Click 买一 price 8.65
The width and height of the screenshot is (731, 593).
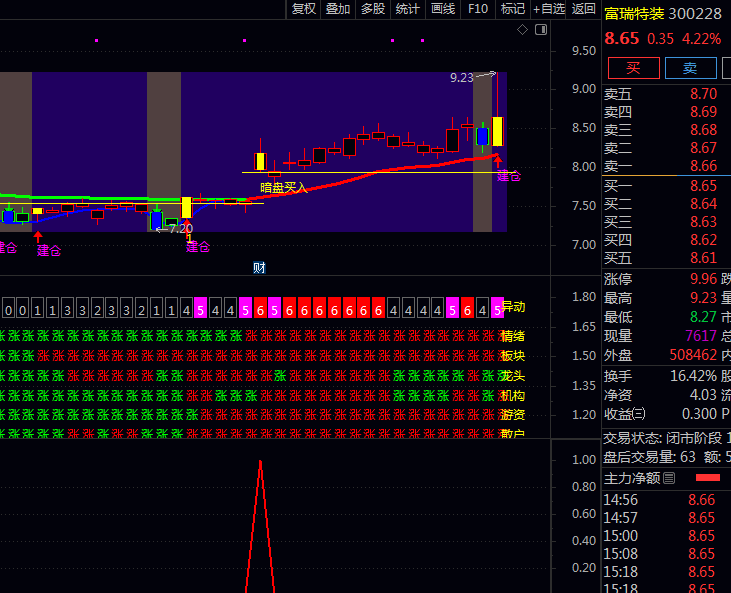click(703, 186)
